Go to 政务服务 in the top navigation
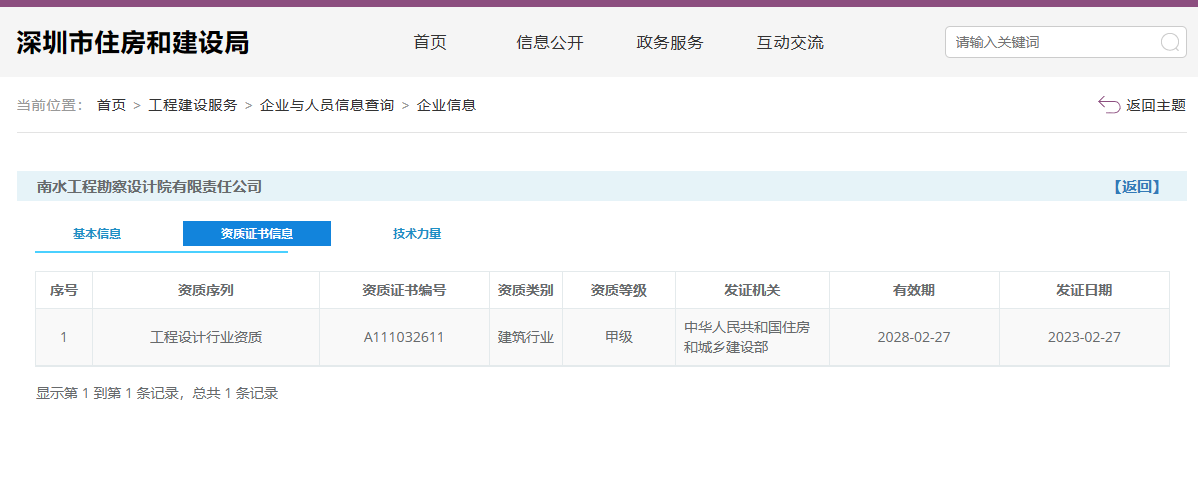 670,42
